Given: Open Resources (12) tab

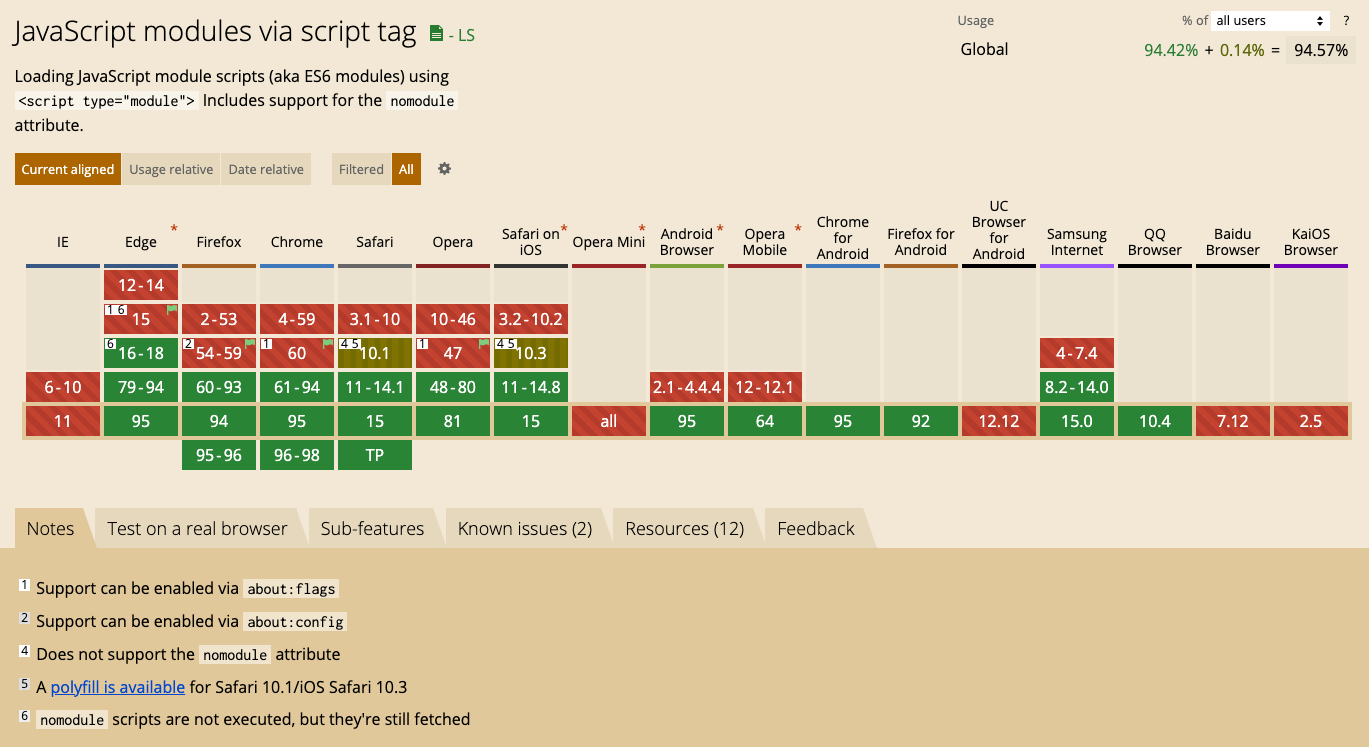Looking at the screenshot, I should [685, 528].
